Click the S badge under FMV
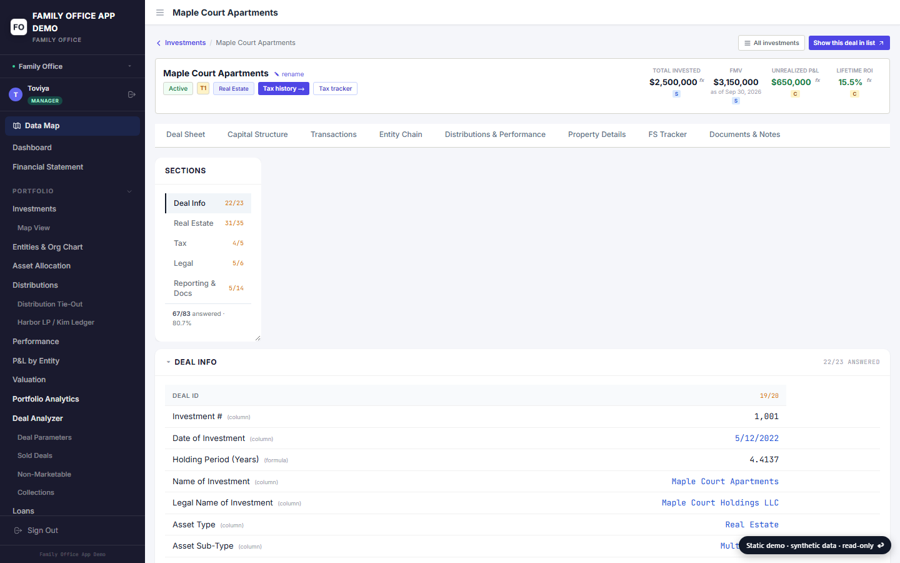This screenshot has height=563, width=900. point(736,101)
